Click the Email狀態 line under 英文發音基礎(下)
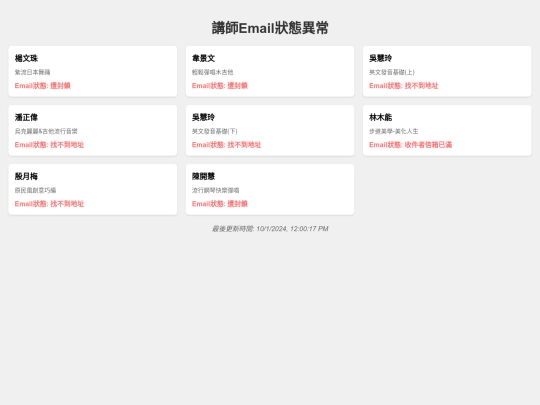Image resolution: width=540 pixels, height=405 pixels. [227, 145]
